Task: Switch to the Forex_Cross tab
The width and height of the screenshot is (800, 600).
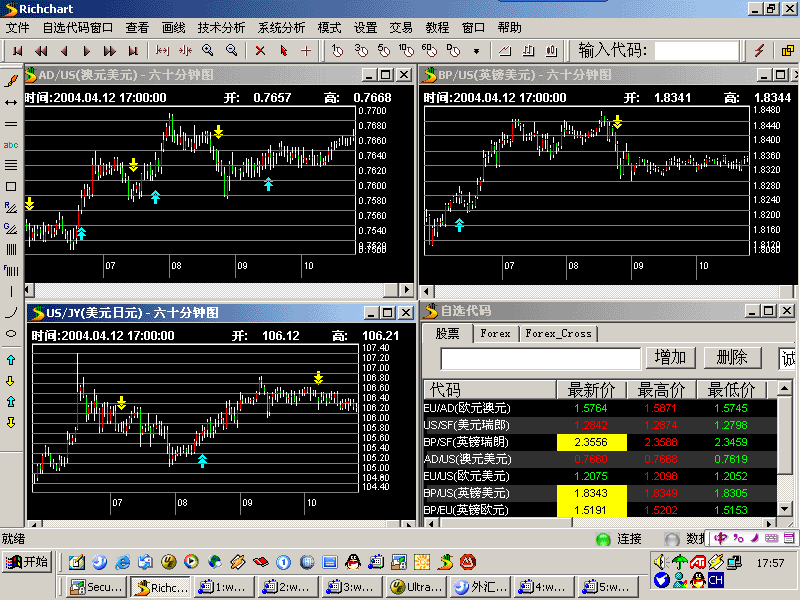Action: [x=558, y=334]
